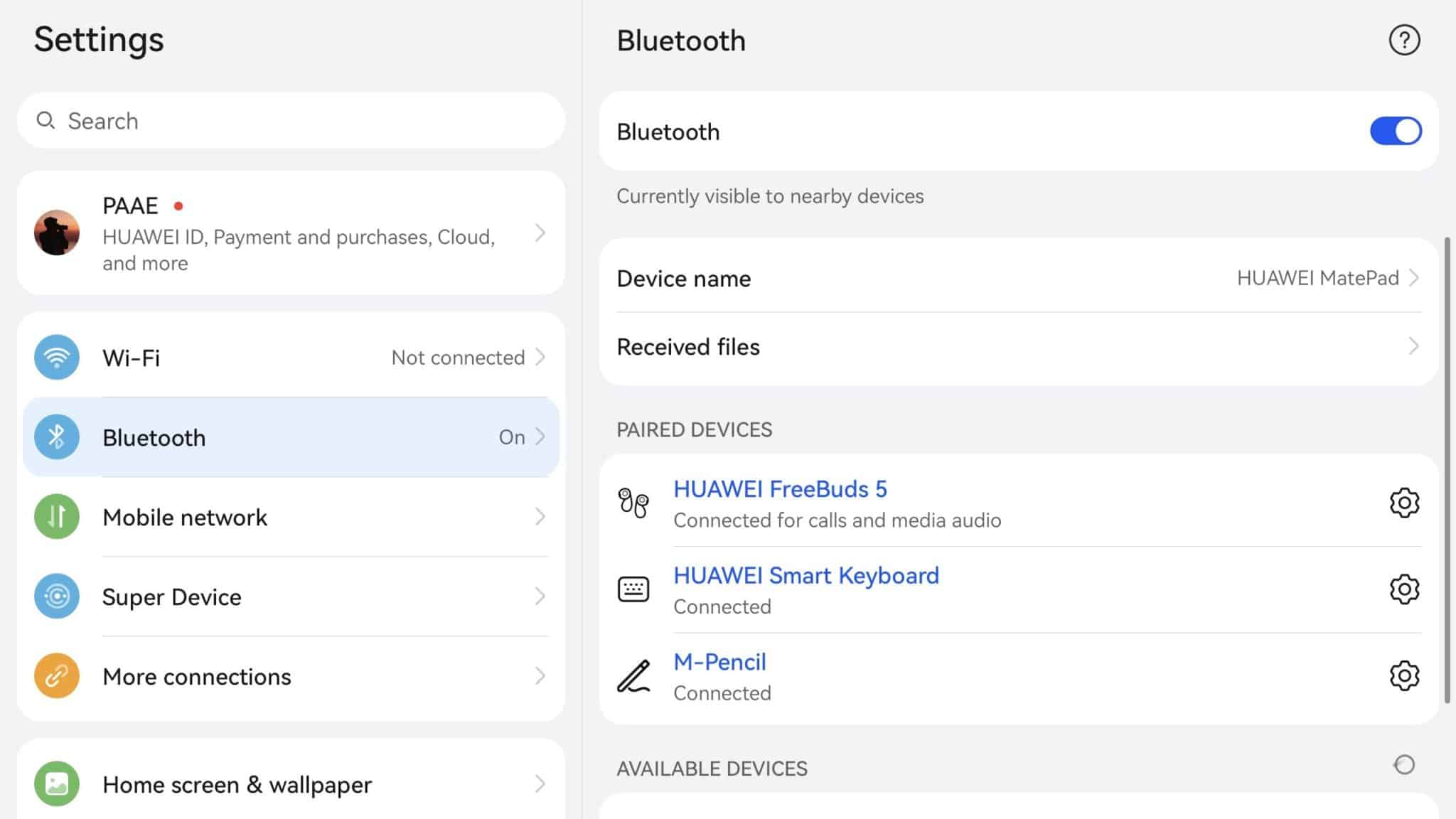The image size is (1456, 819).
Task: Open Received files chevron
Action: point(1413,346)
